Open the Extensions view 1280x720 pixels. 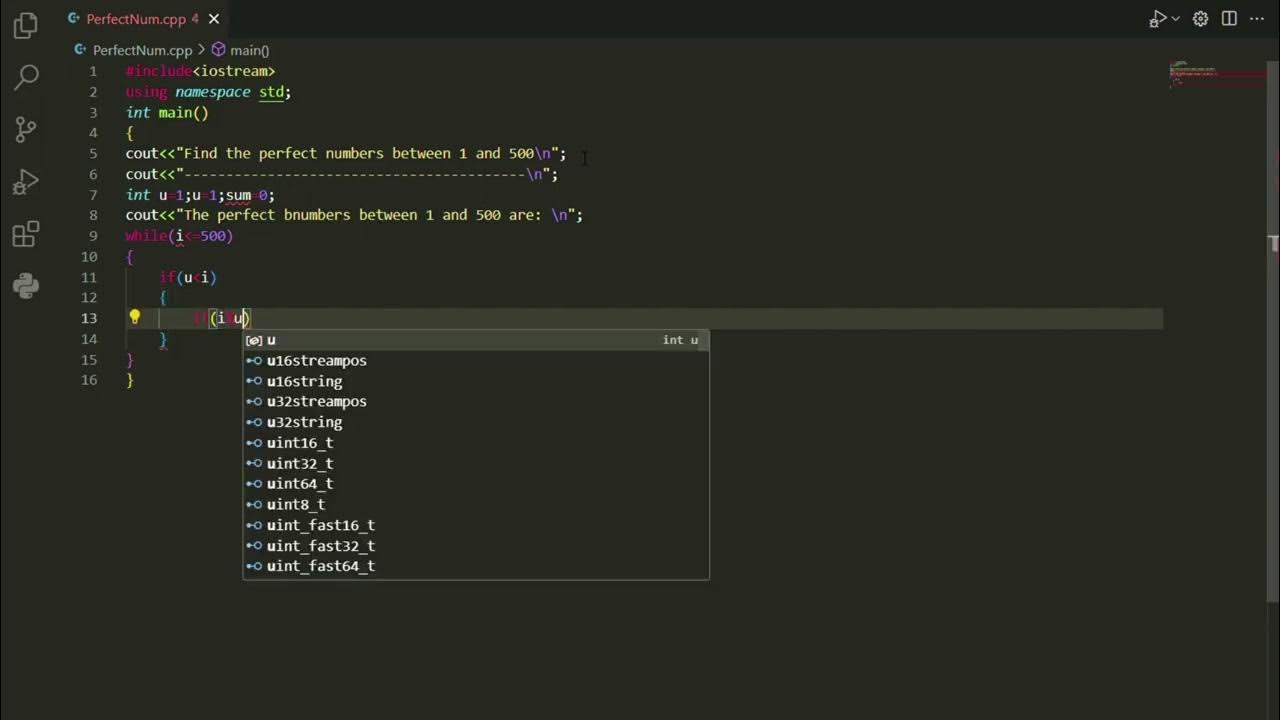pos(26,235)
